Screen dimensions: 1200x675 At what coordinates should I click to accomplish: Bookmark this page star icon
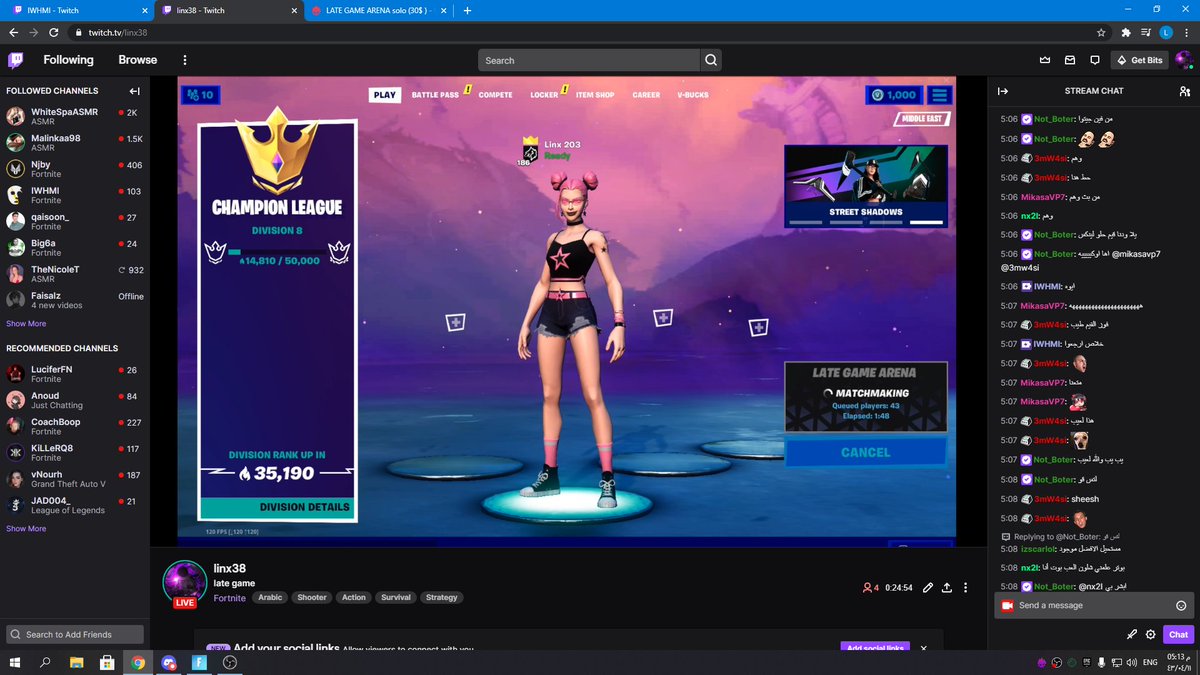[x=1101, y=32]
